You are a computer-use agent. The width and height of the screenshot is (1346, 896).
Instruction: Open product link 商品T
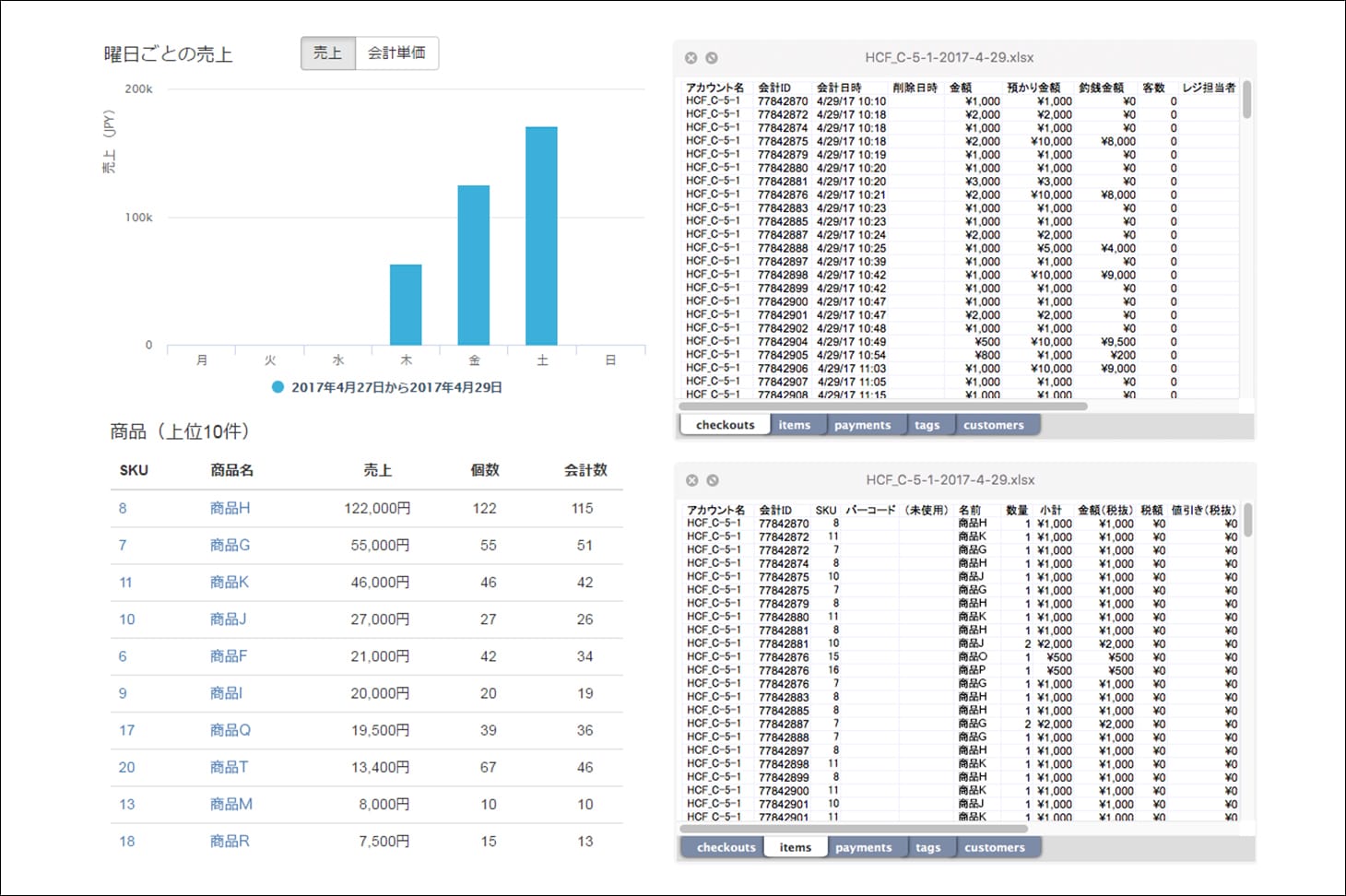point(229,767)
